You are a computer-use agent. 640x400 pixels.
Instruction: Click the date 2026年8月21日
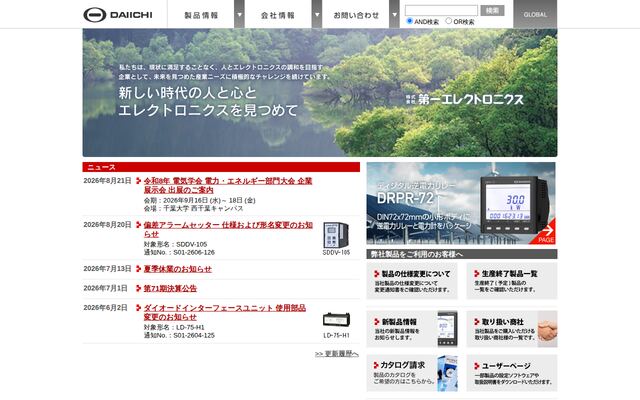(107, 180)
